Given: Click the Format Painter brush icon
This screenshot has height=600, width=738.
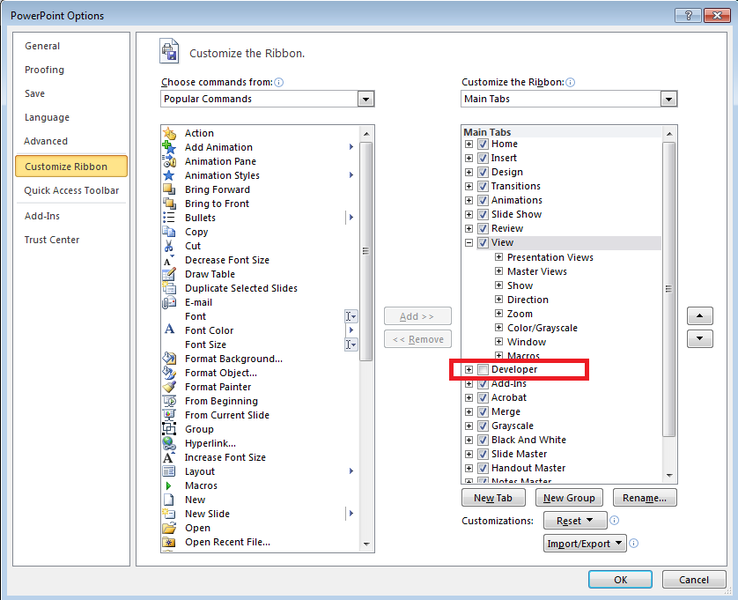Looking at the screenshot, I should pos(169,387).
